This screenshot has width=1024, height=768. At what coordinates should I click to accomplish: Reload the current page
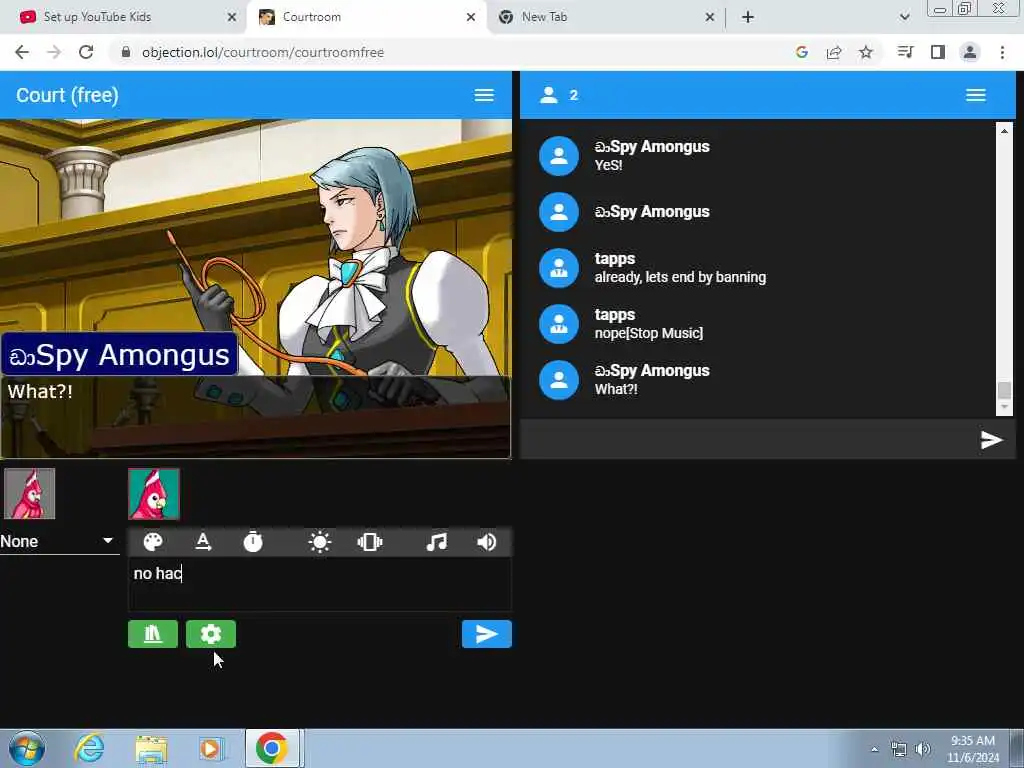(86, 52)
